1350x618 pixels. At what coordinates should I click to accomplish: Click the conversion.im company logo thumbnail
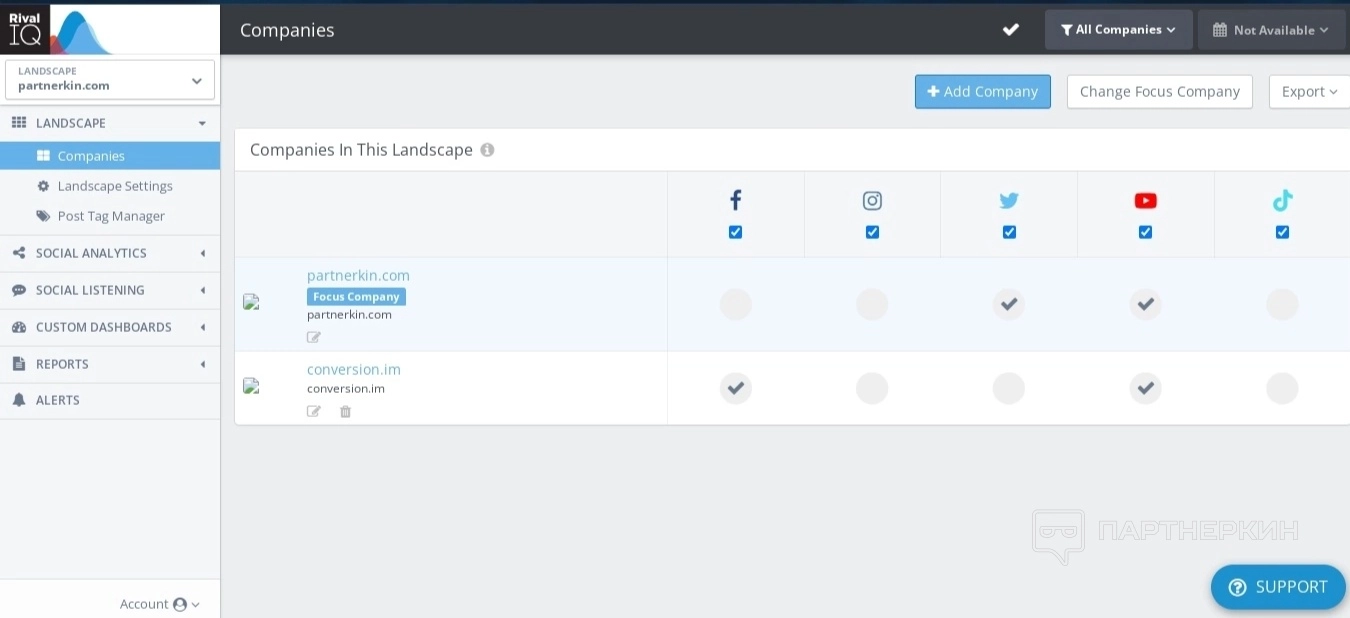click(x=251, y=385)
